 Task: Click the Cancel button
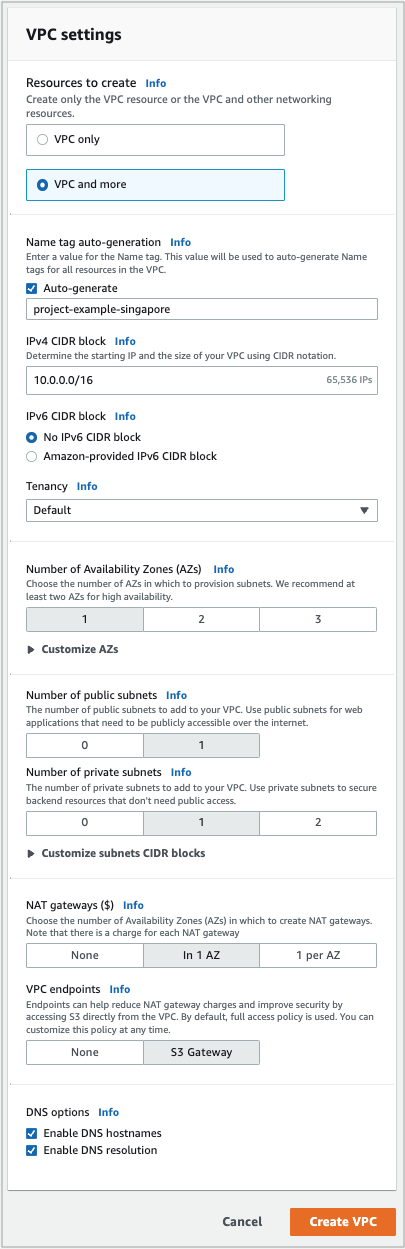click(242, 1222)
